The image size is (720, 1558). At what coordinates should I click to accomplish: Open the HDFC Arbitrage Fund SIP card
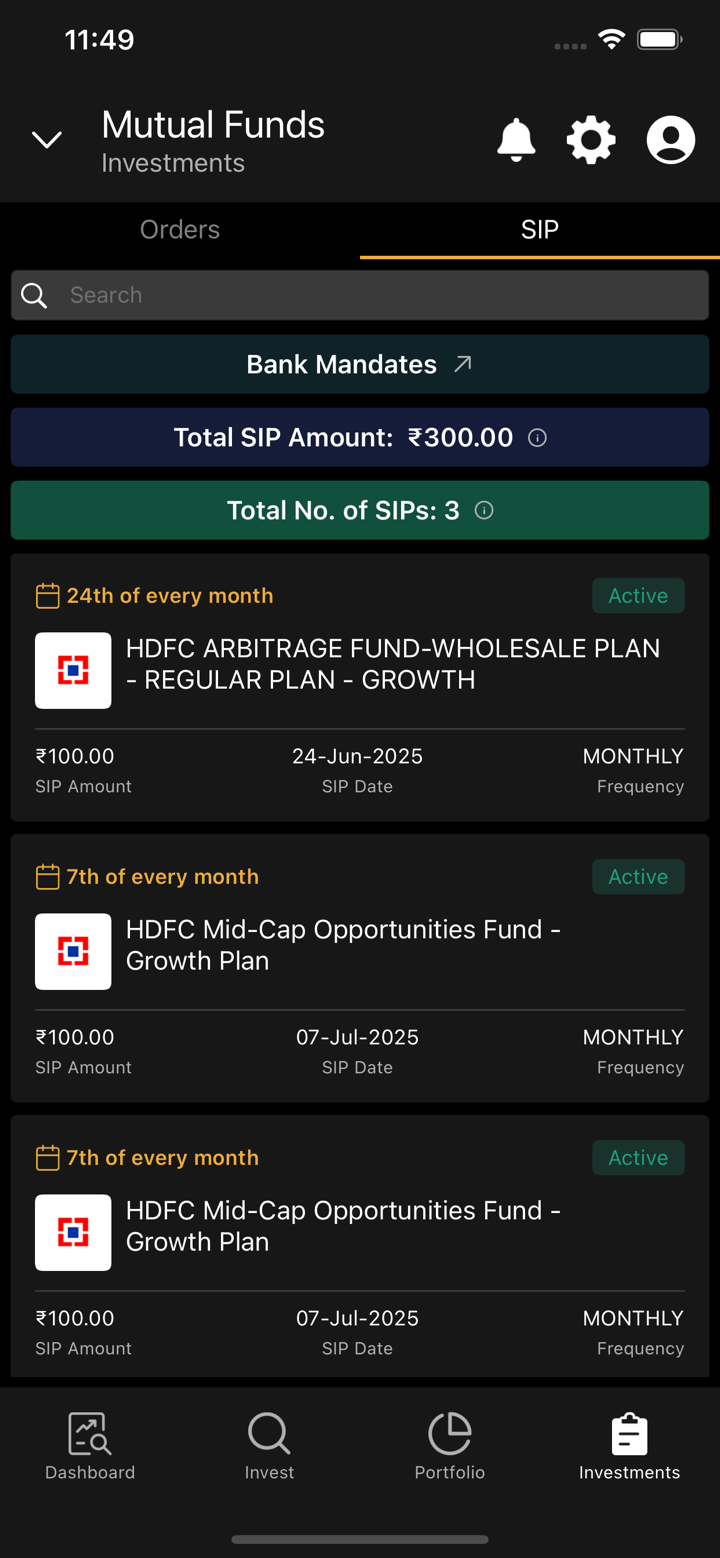click(x=392, y=664)
